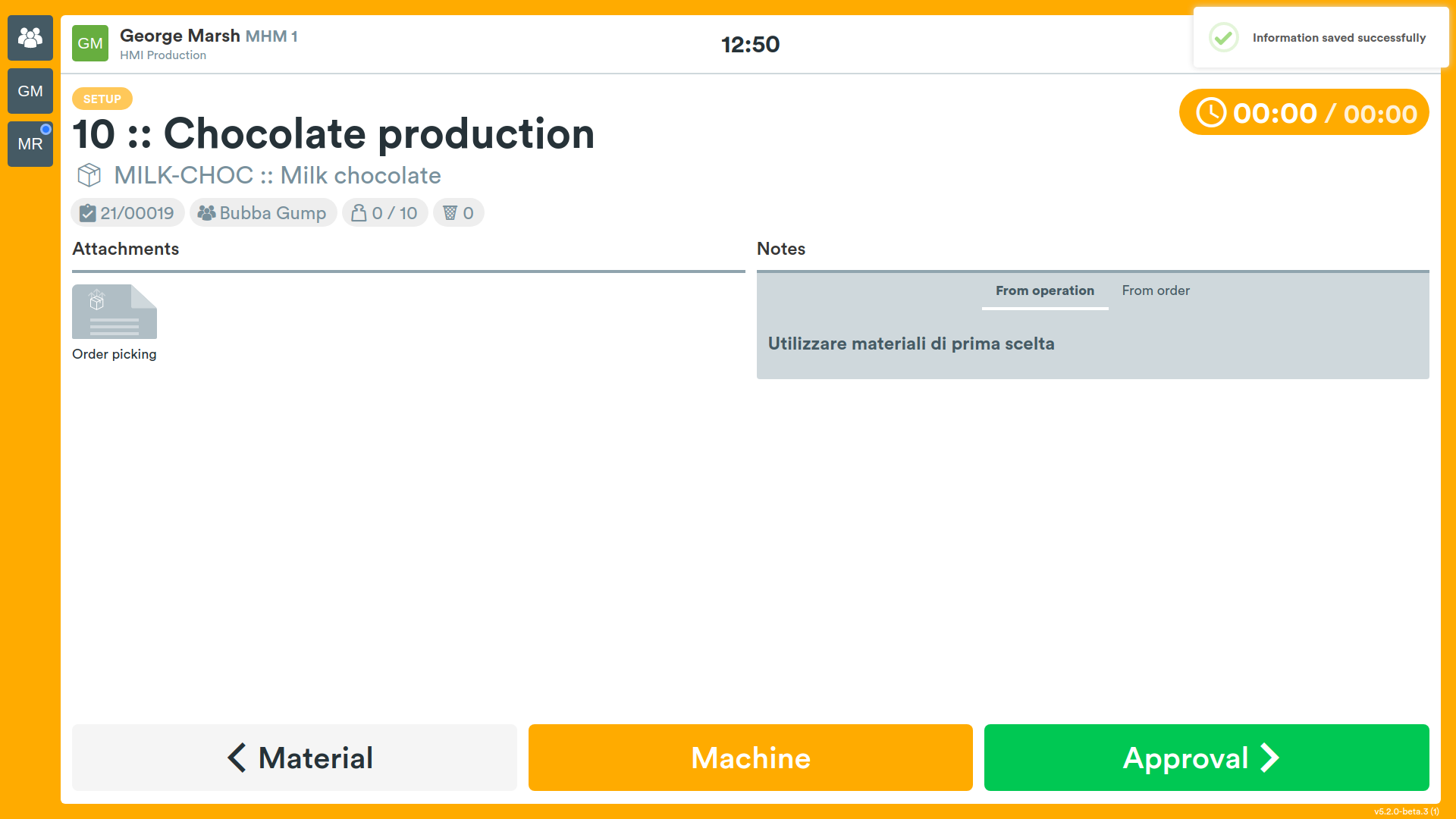Screen dimensions: 1456x819
Task: Click the HMI Production subtitle
Action: pyautogui.click(x=163, y=55)
